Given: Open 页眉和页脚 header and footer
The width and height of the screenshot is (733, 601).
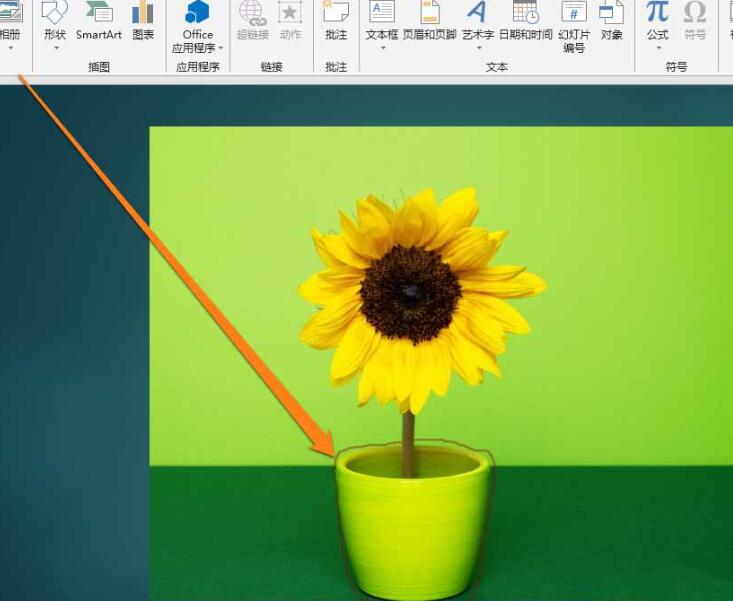Looking at the screenshot, I should (429, 21).
